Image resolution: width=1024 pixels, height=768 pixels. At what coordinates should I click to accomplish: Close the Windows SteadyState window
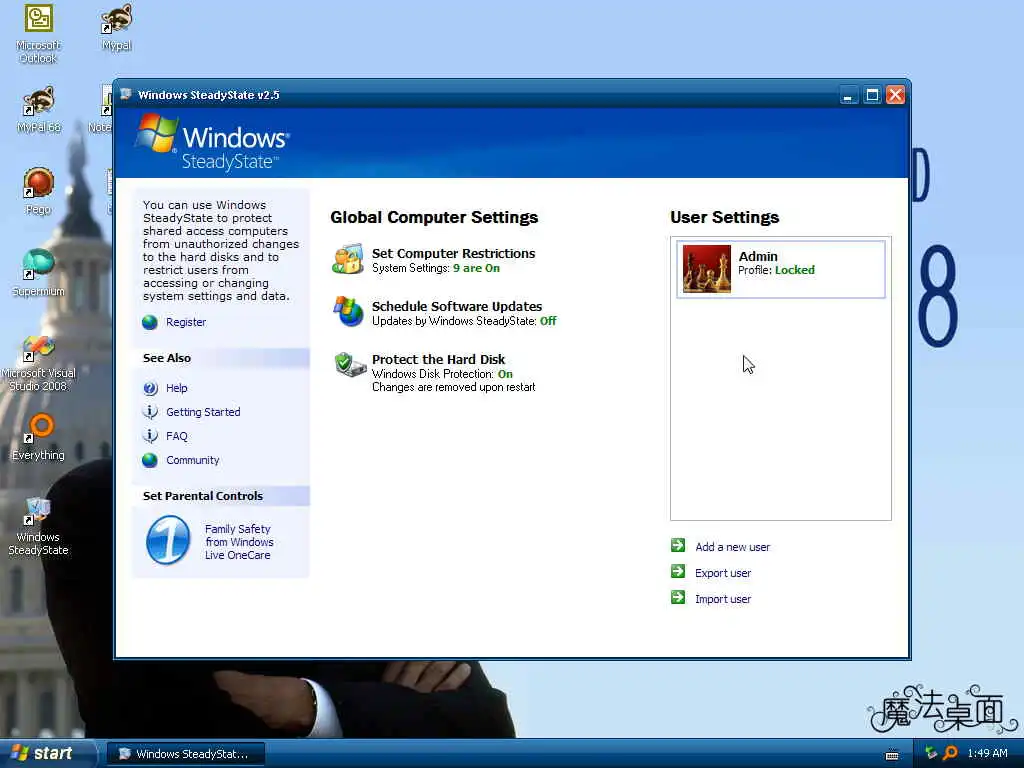(x=895, y=95)
